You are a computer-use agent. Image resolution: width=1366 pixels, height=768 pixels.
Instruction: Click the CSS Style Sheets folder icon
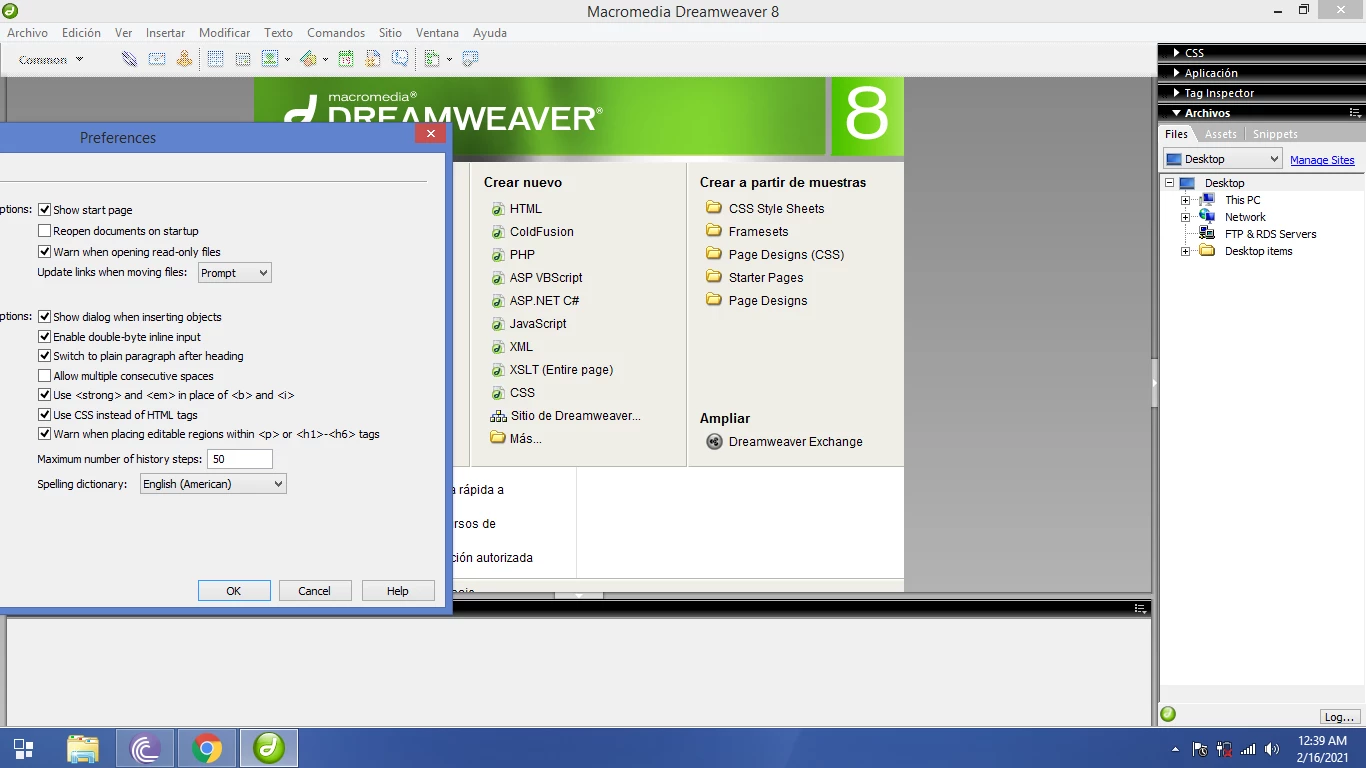pos(714,208)
